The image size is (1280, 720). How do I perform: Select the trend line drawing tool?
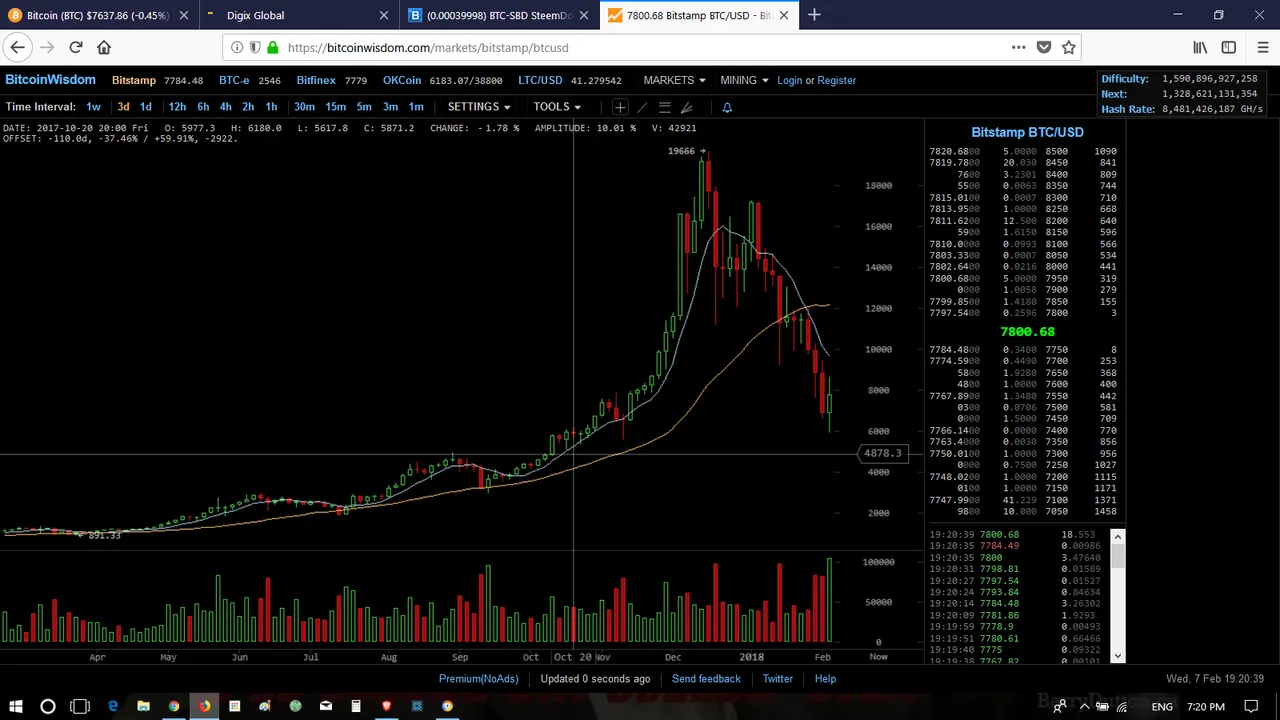coord(642,107)
